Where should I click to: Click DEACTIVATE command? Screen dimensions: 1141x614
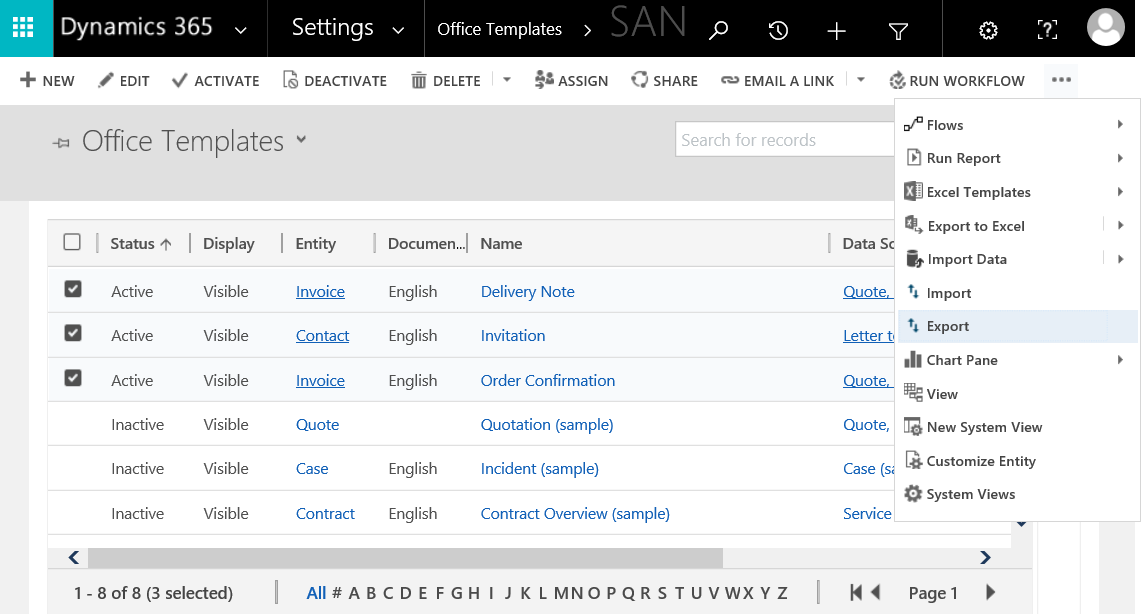pyautogui.click(x=335, y=81)
